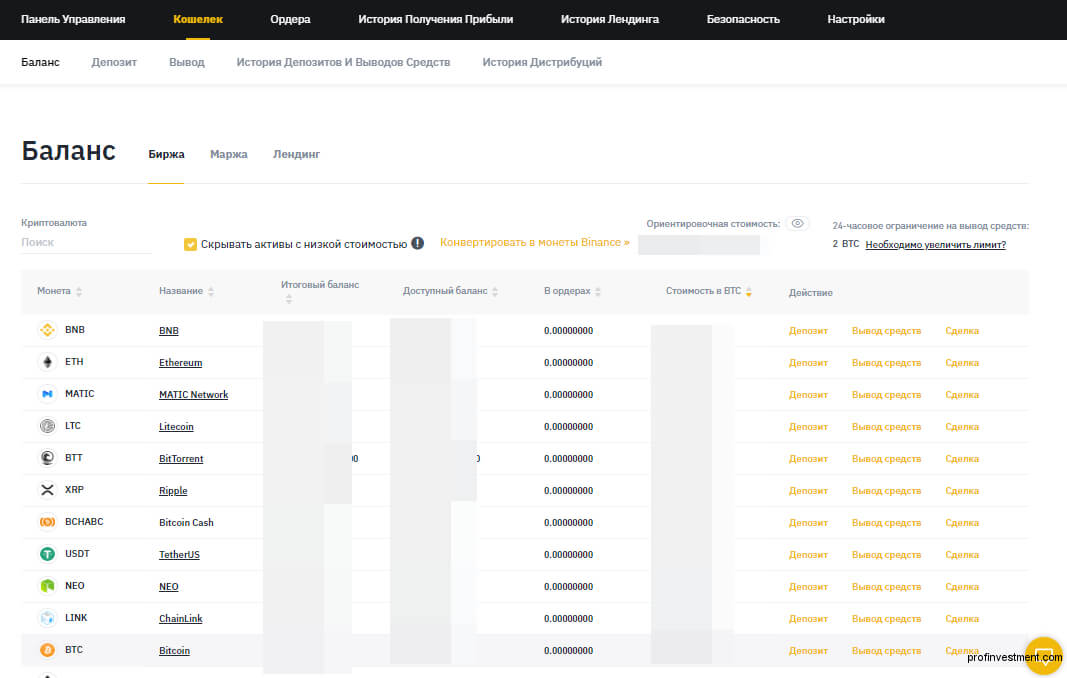Viewport: 1067px width, 678px height.
Task: Click the NEO coin icon
Action: (47, 586)
